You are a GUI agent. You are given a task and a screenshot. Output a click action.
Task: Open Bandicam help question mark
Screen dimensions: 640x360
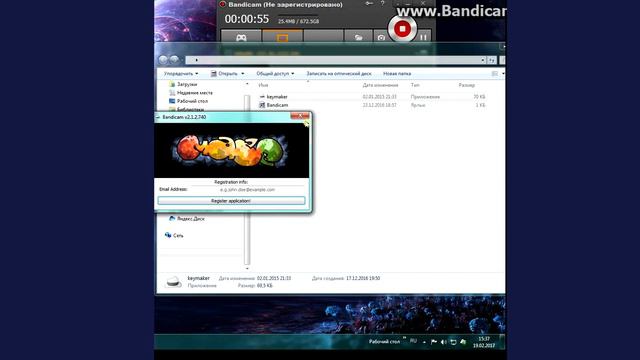[382, 4]
